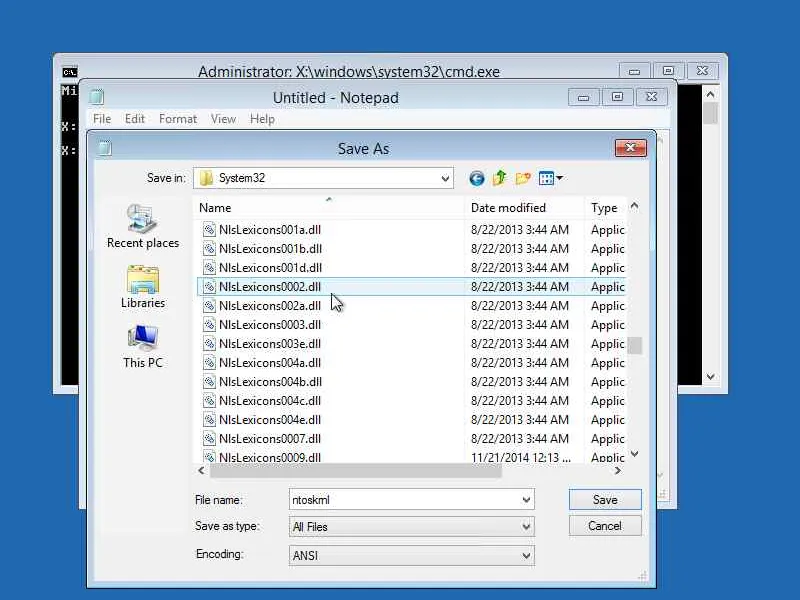
Task: Sort by Date modified column header
Action: click(x=524, y=208)
